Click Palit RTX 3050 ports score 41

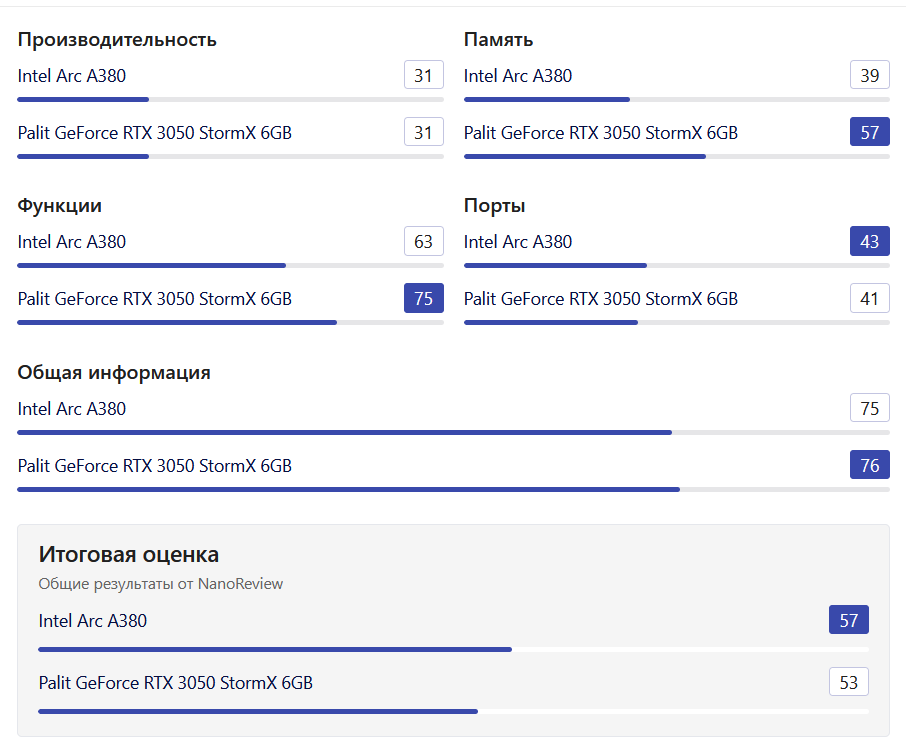[x=869, y=299]
